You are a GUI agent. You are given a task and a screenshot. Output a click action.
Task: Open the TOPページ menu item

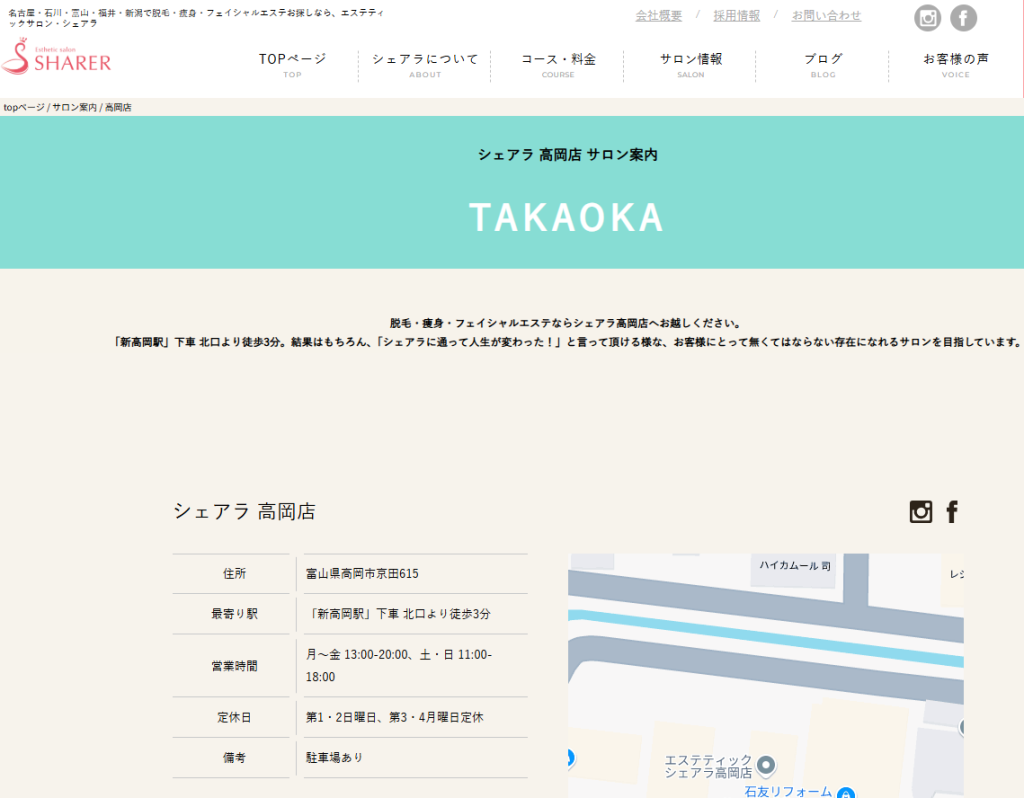tap(292, 65)
